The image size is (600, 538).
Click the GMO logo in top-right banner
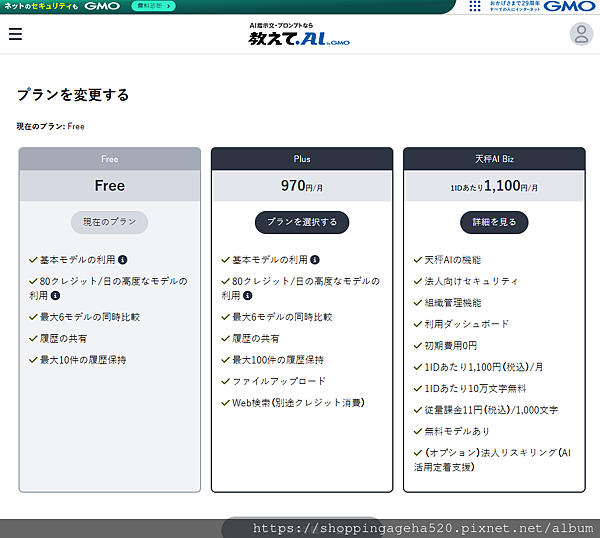[569, 6]
